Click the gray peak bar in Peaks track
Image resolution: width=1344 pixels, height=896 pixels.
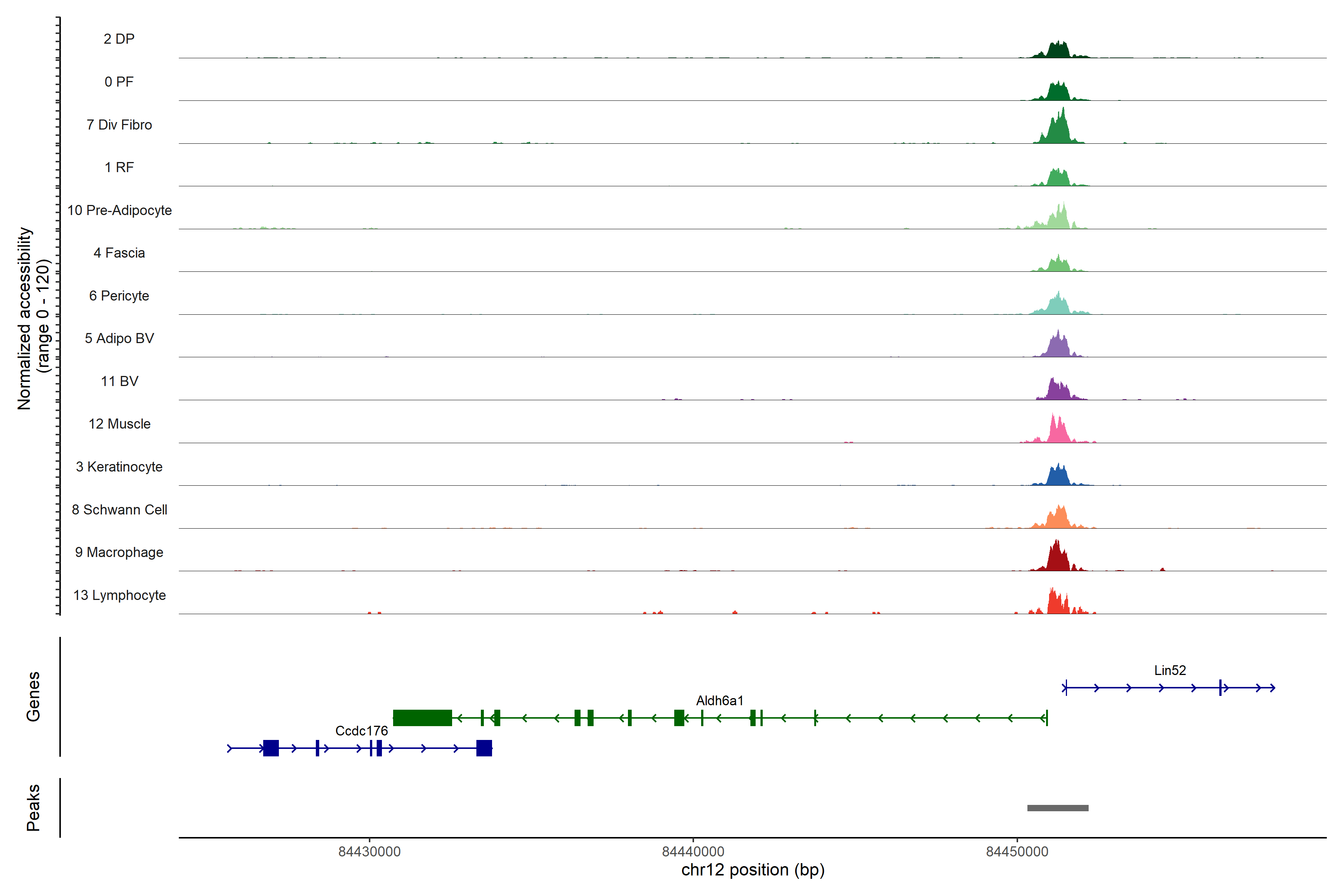pyautogui.click(x=1058, y=808)
